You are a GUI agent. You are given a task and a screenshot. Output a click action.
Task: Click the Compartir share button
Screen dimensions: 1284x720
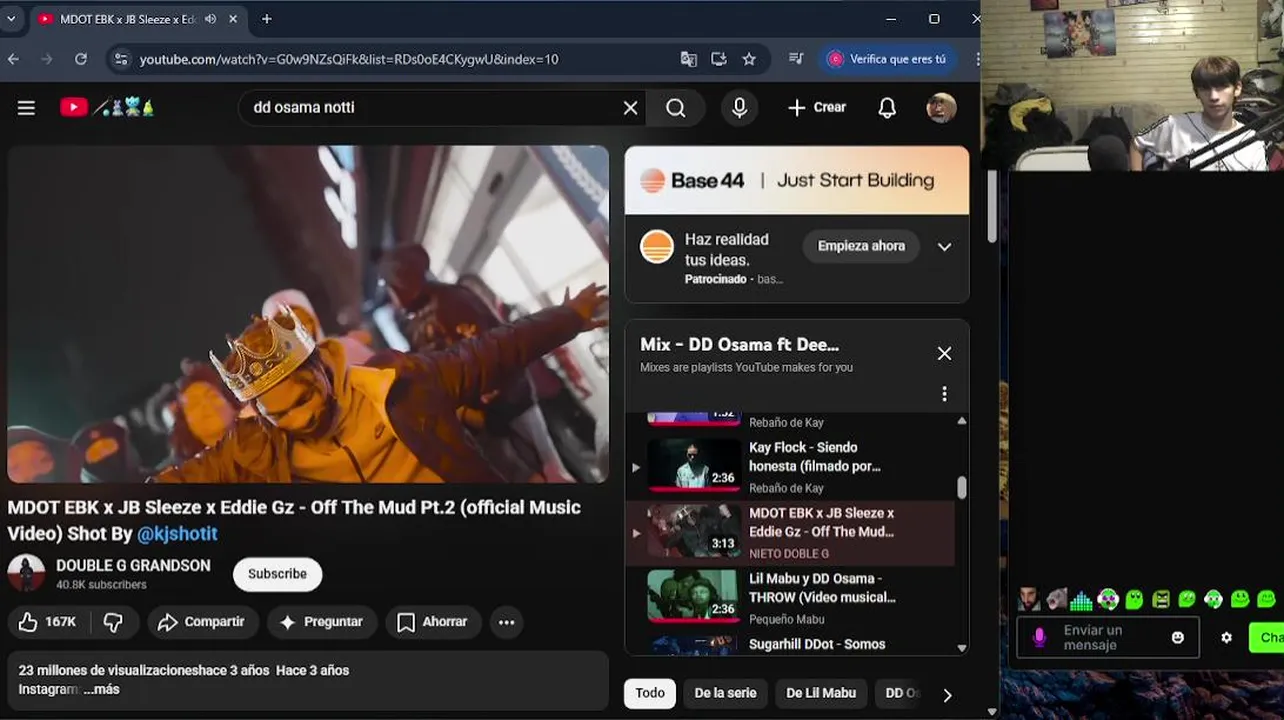coord(202,622)
